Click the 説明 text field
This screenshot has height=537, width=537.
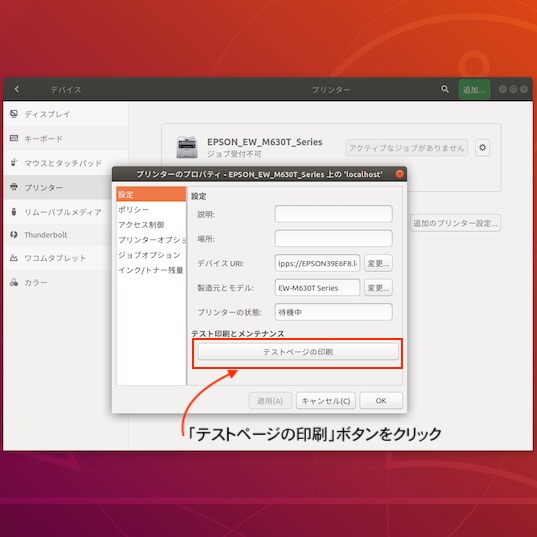click(334, 214)
